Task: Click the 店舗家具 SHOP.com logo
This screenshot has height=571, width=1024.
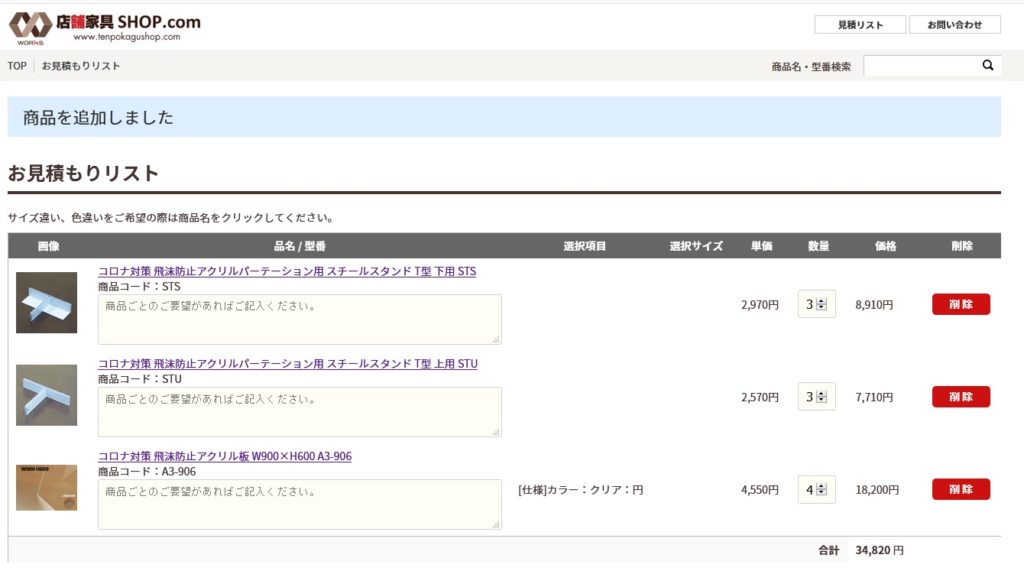Action: point(104,28)
